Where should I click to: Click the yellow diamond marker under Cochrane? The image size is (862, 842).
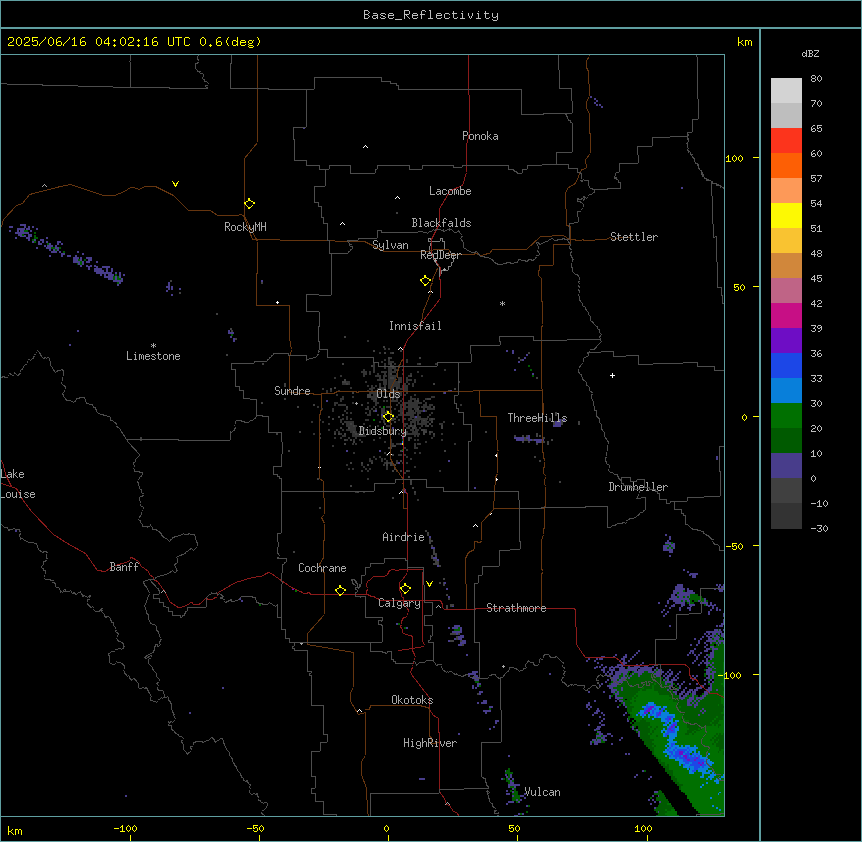click(340, 590)
